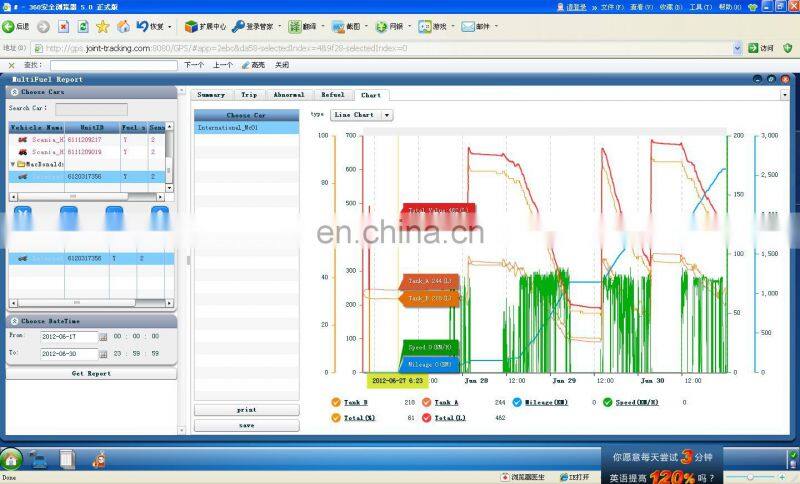Collapse the Choose Cars panel icon
This screenshot has width=800, height=484.
tap(15, 92)
